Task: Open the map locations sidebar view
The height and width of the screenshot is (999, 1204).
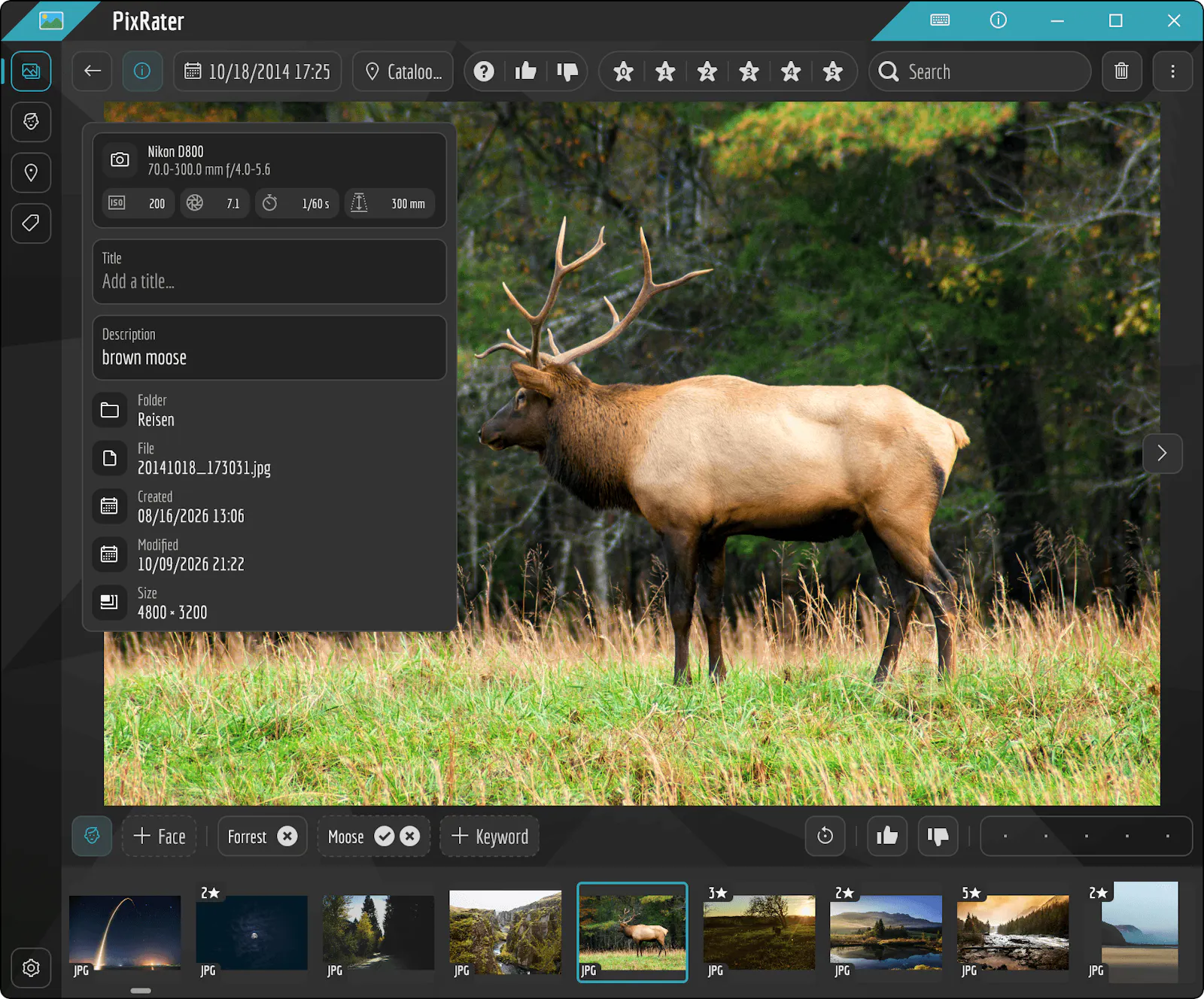Action: (31, 173)
